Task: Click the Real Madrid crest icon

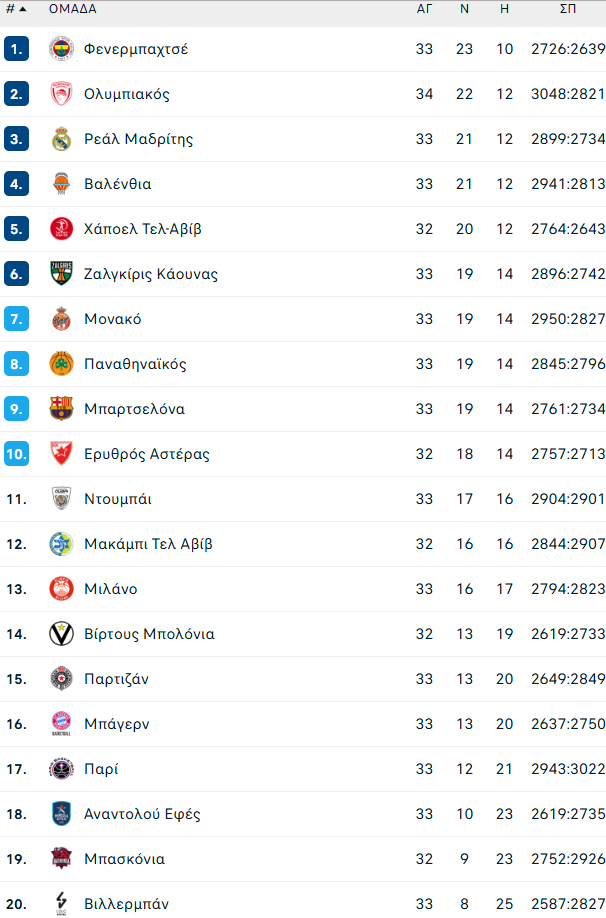Action: (x=61, y=139)
